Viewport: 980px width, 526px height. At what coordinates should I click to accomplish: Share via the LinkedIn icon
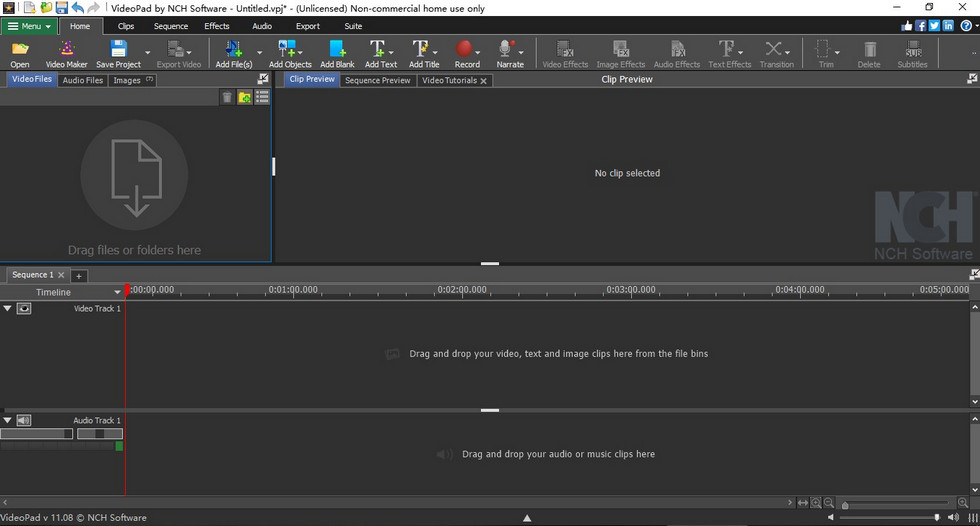click(x=948, y=26)
